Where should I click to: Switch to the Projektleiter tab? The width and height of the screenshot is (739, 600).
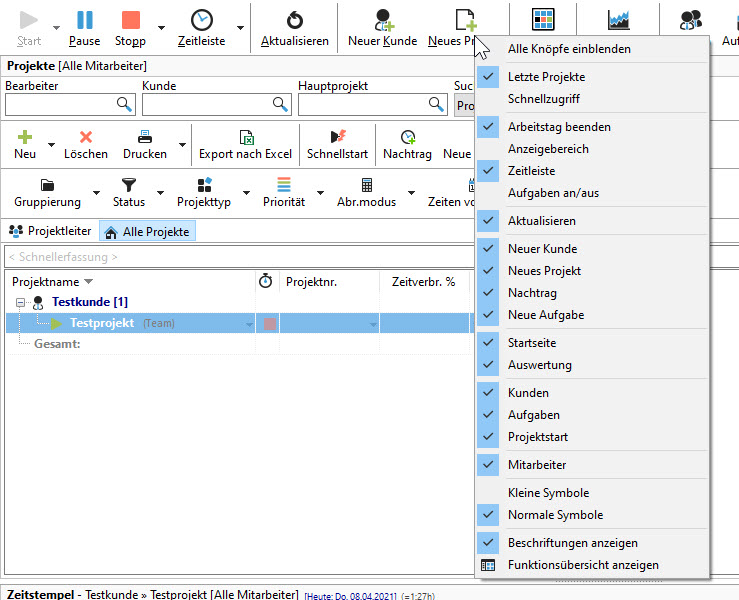point(50,231)
